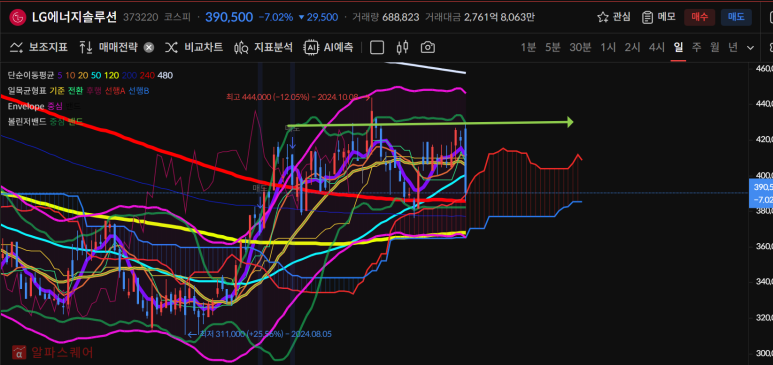Open the 메모 notepad
This screenshot has height=365, width=773.
[x=658, y=17]
